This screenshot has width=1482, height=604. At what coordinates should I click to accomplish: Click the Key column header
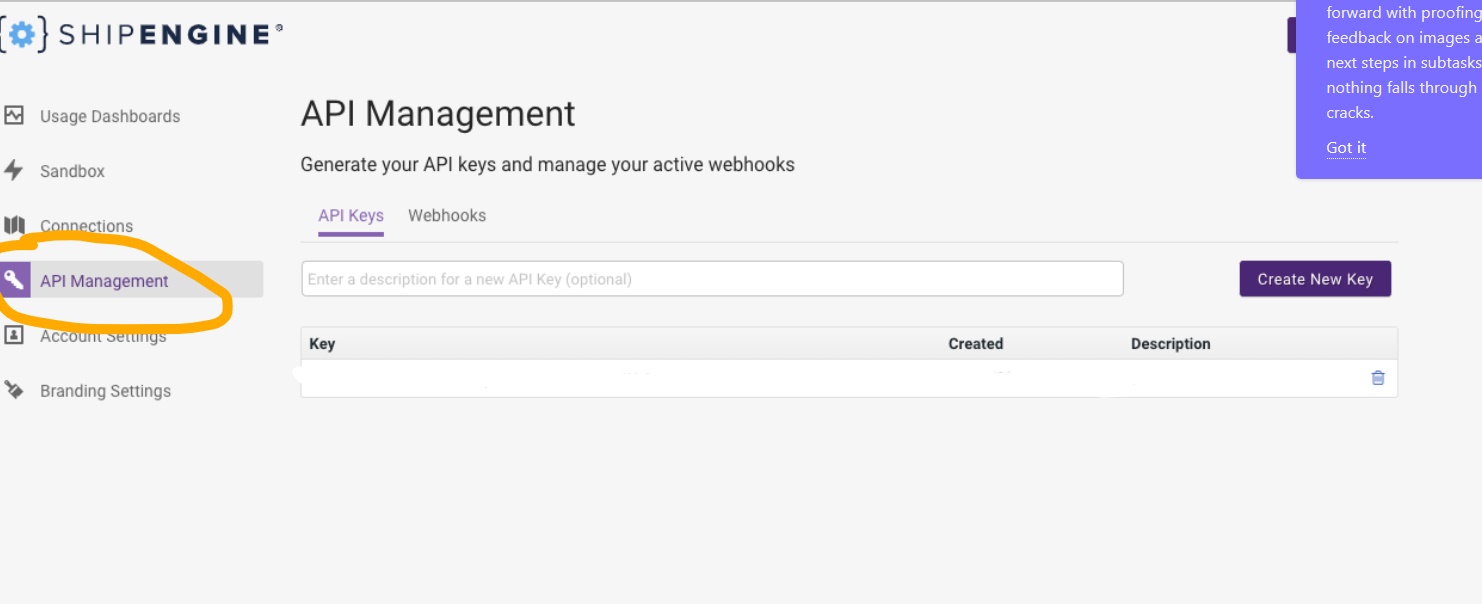[322, 344]
